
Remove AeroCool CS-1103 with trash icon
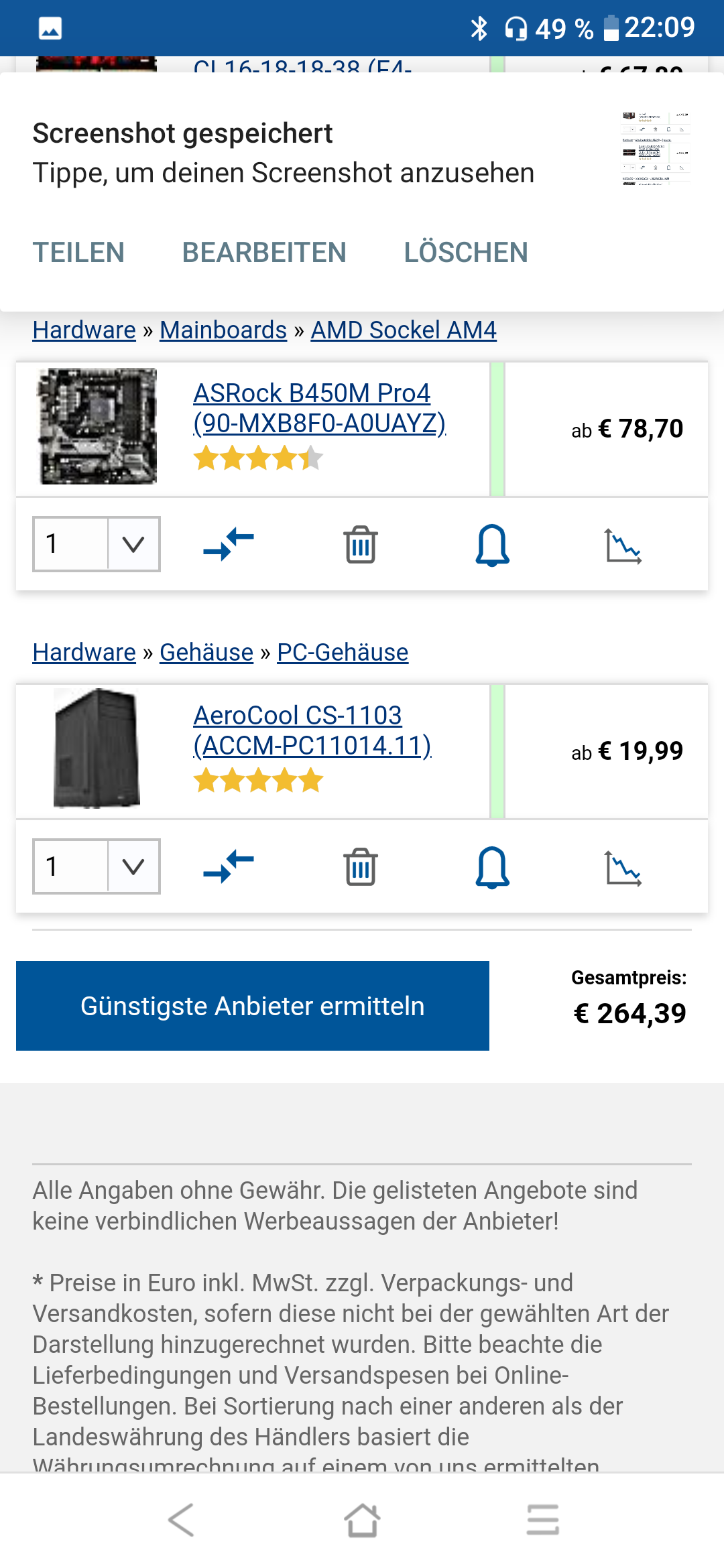click(361, 866)
